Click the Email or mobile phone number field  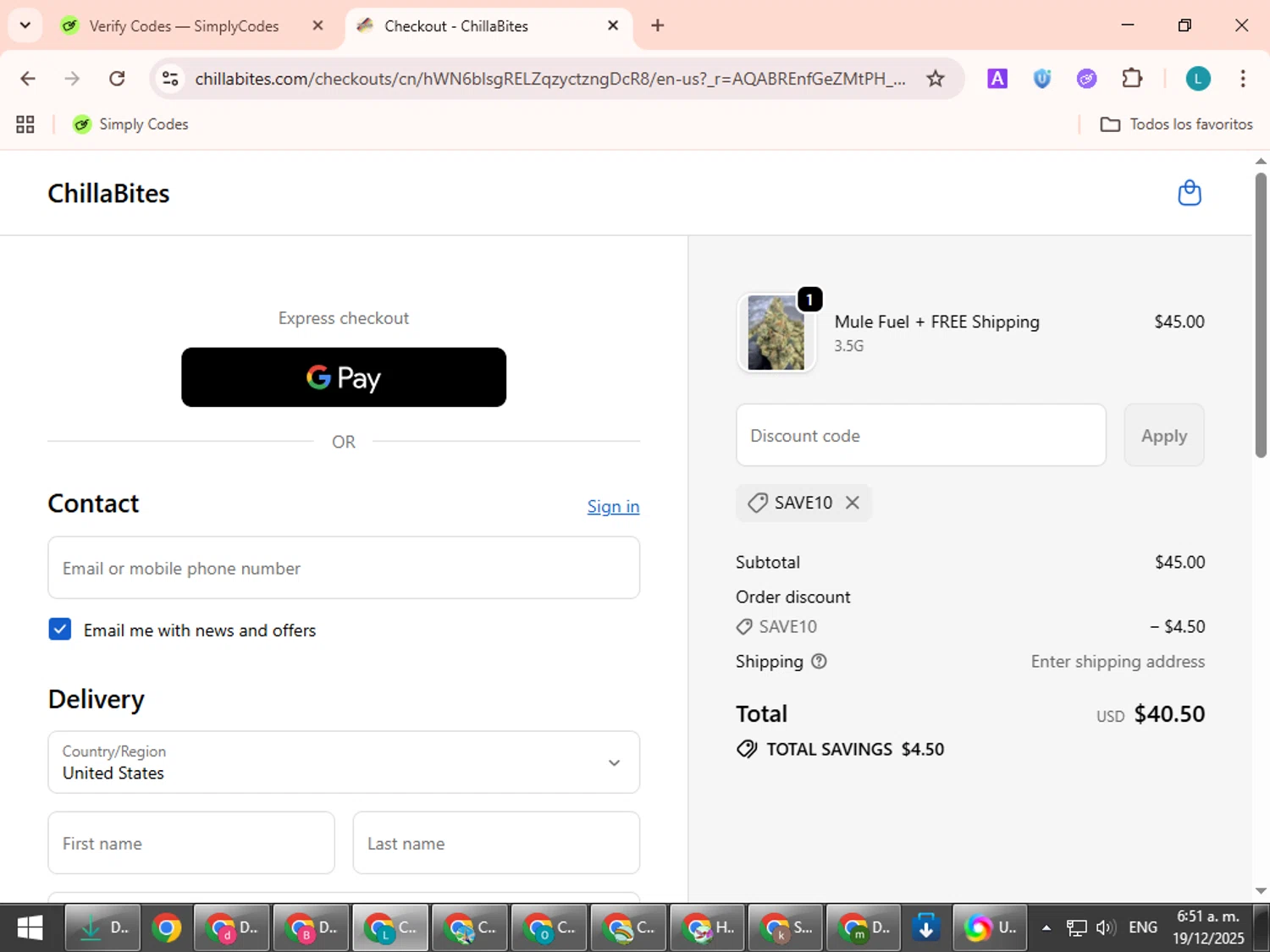[344, 568]
